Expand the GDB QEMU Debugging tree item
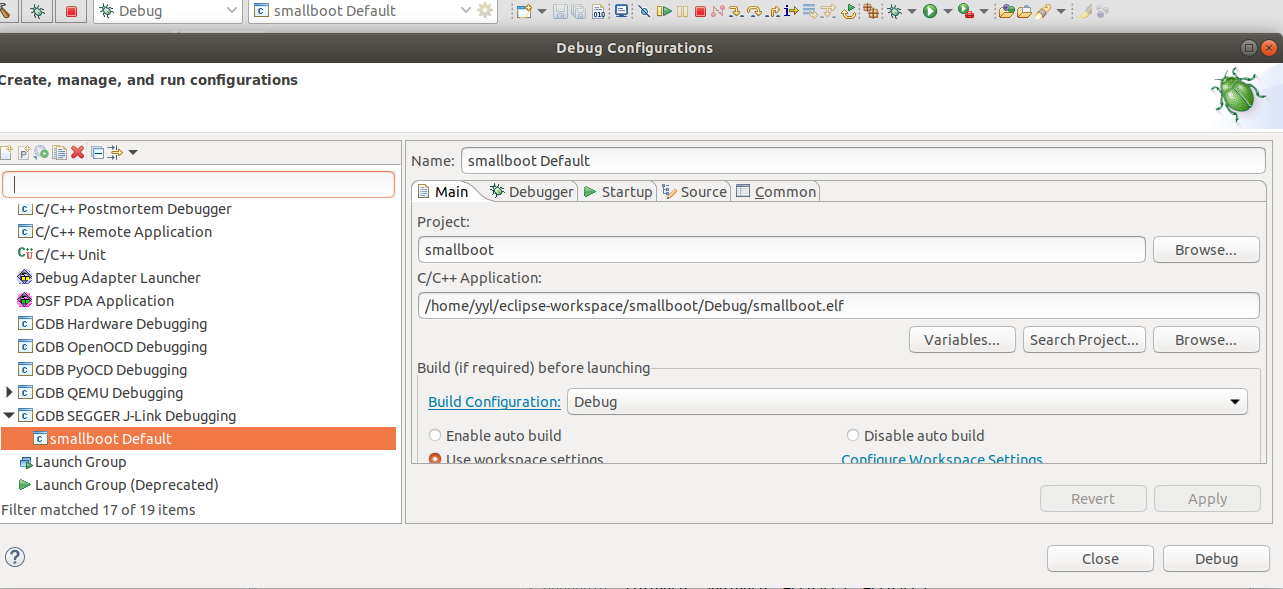1283x589 pixels. tap(9, 392)
